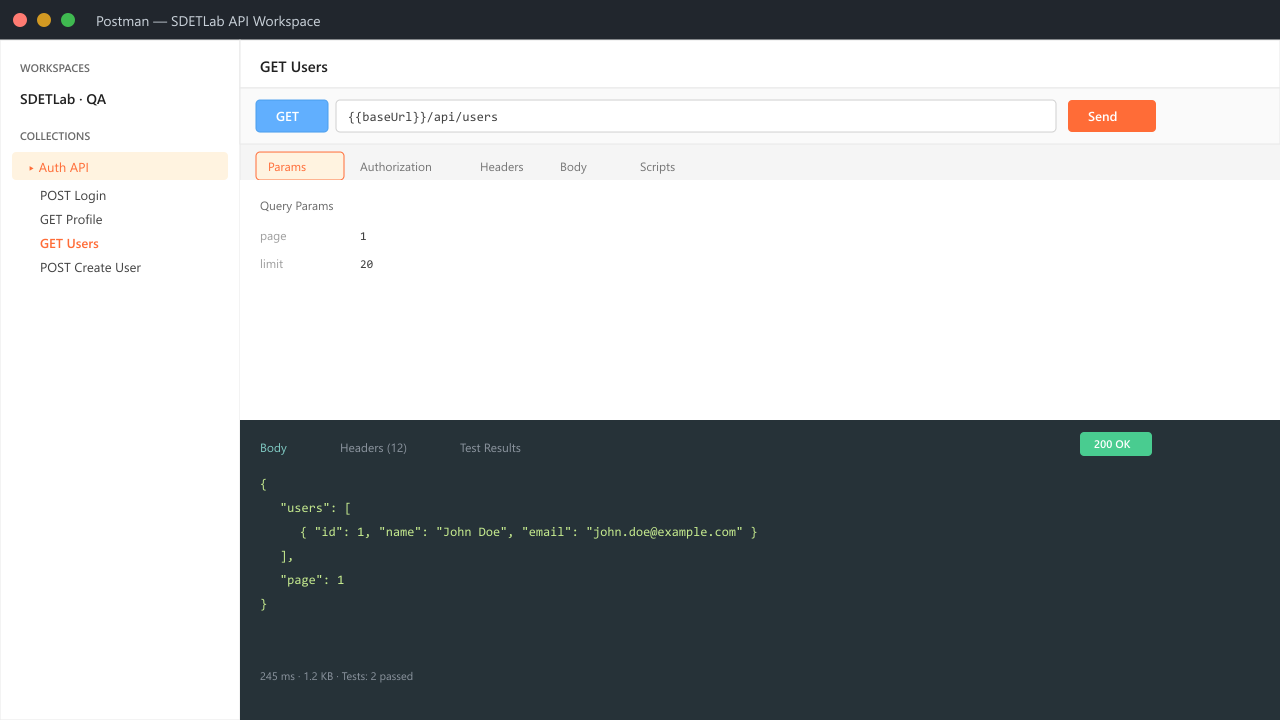
Task: Click the GET Users request title
Action: [294, 67]
